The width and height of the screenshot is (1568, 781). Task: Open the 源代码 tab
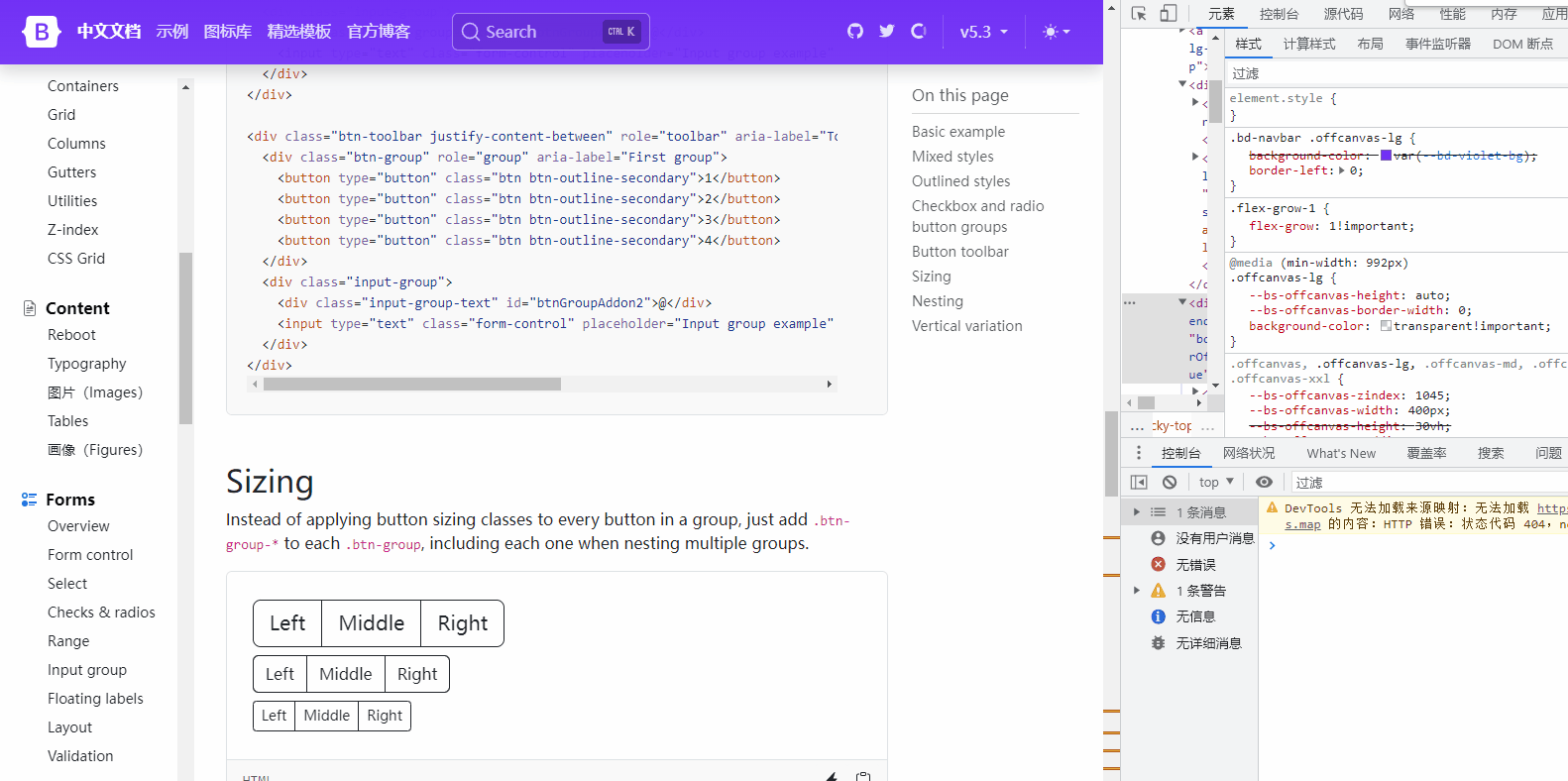pos(1343,14)
